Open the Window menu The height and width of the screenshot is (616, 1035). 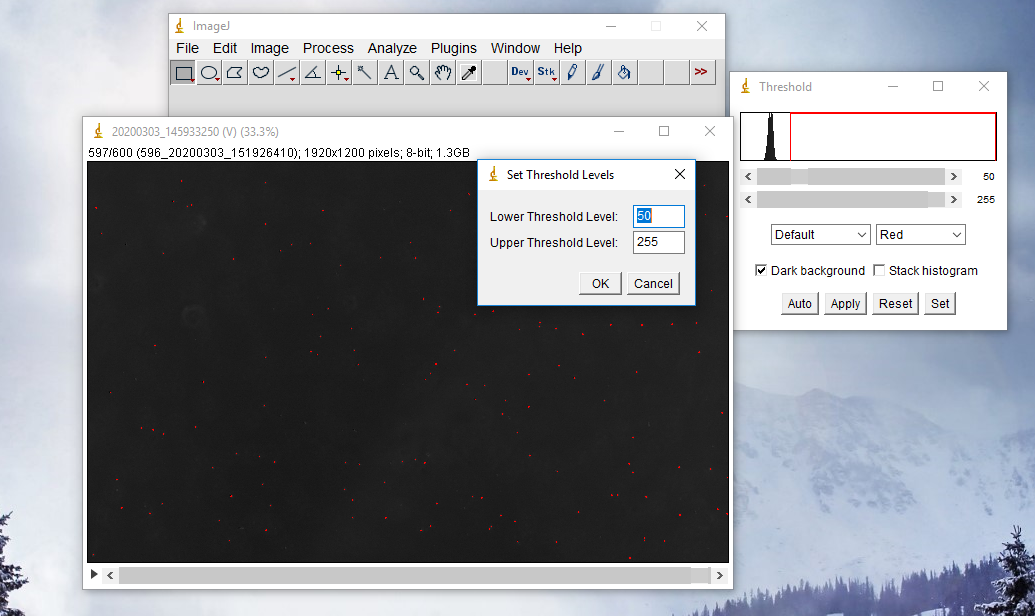click(515, 48)
